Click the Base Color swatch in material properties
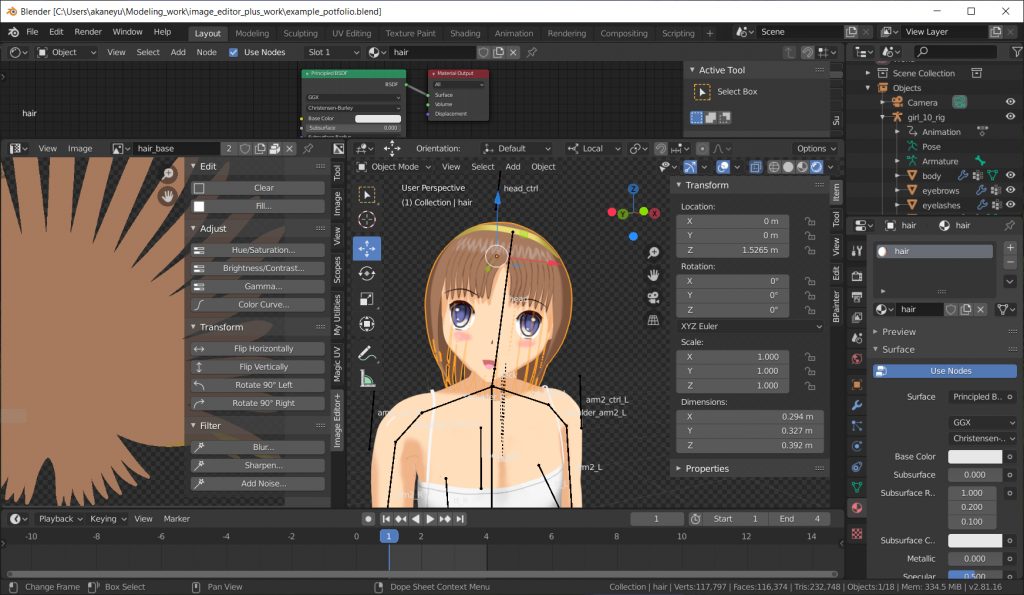This screenshot has height=595, width=1024. pyautogui.click(x=975, y=457)
